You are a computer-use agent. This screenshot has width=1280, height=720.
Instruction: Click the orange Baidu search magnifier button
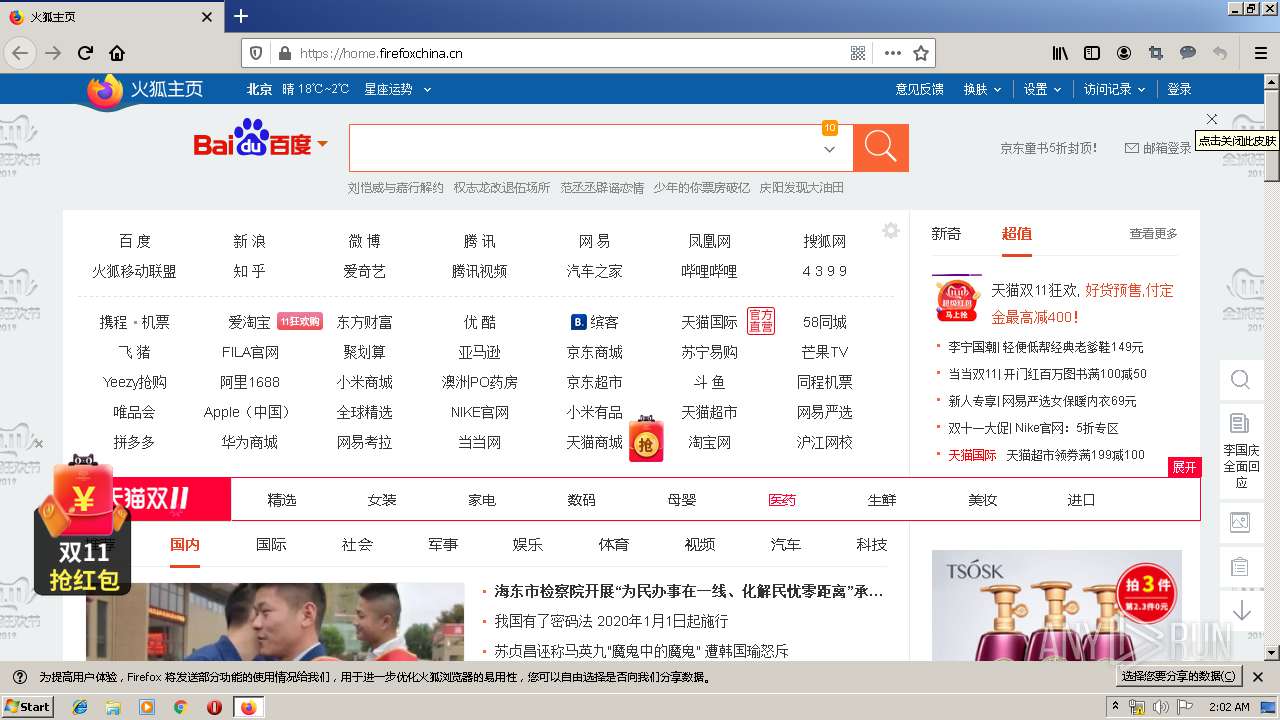(880, 148)
